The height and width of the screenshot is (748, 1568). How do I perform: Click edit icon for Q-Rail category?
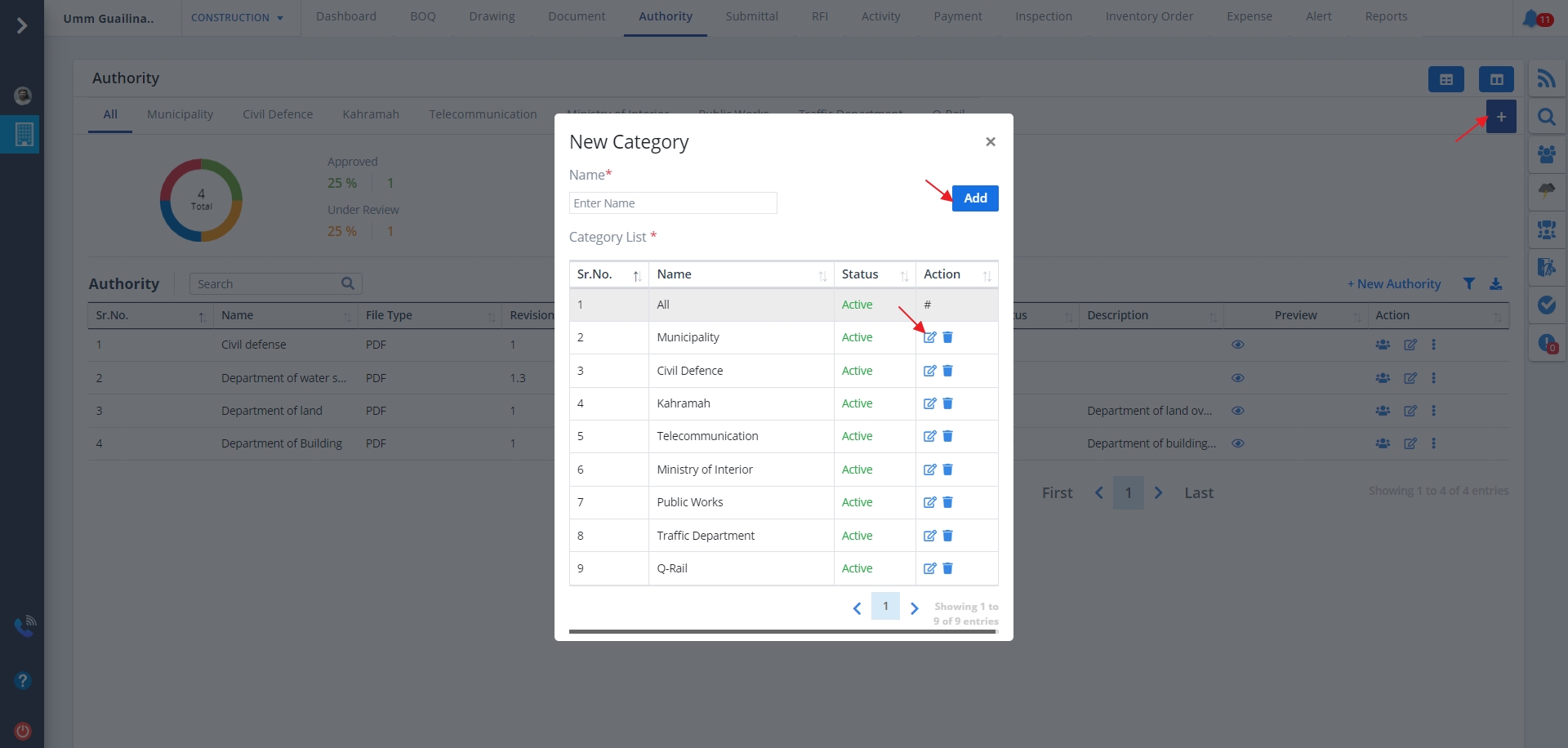pos(929,568)
